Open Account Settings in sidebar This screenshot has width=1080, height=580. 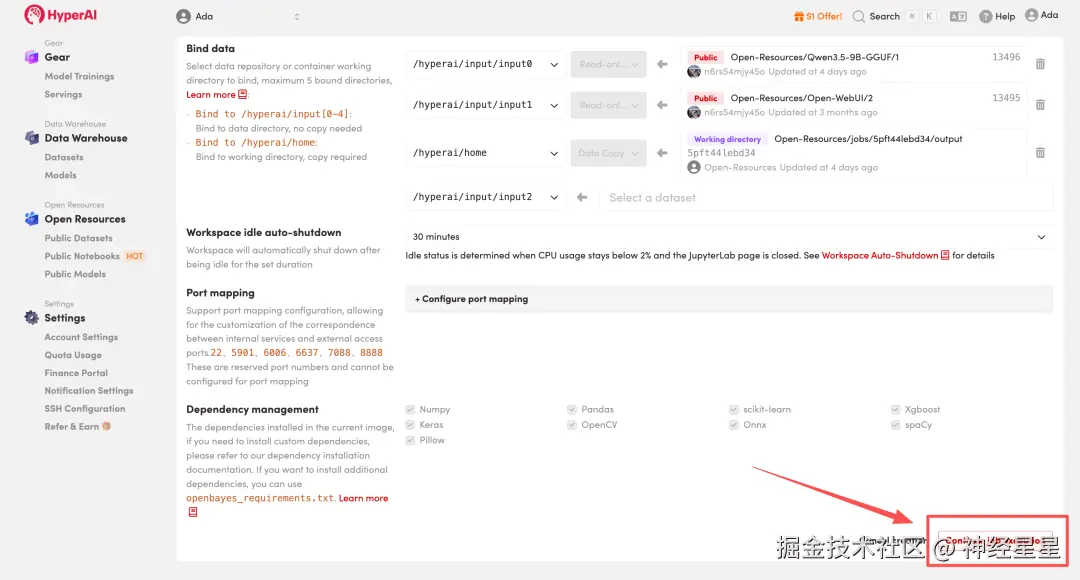[x=81, y=337]
